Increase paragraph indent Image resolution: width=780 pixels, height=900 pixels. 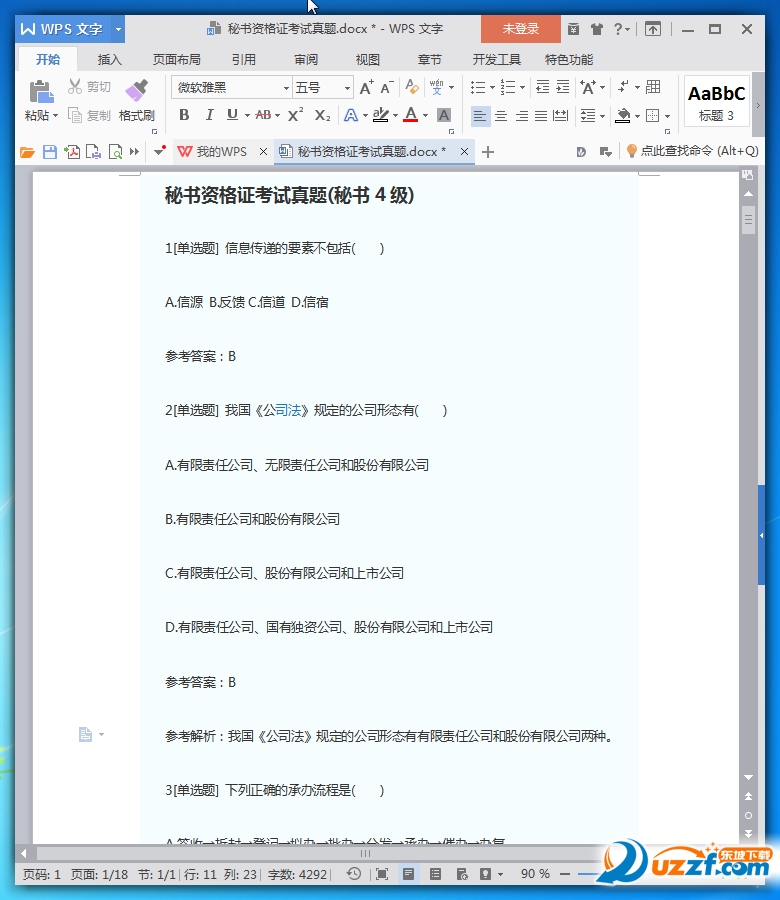563,87
